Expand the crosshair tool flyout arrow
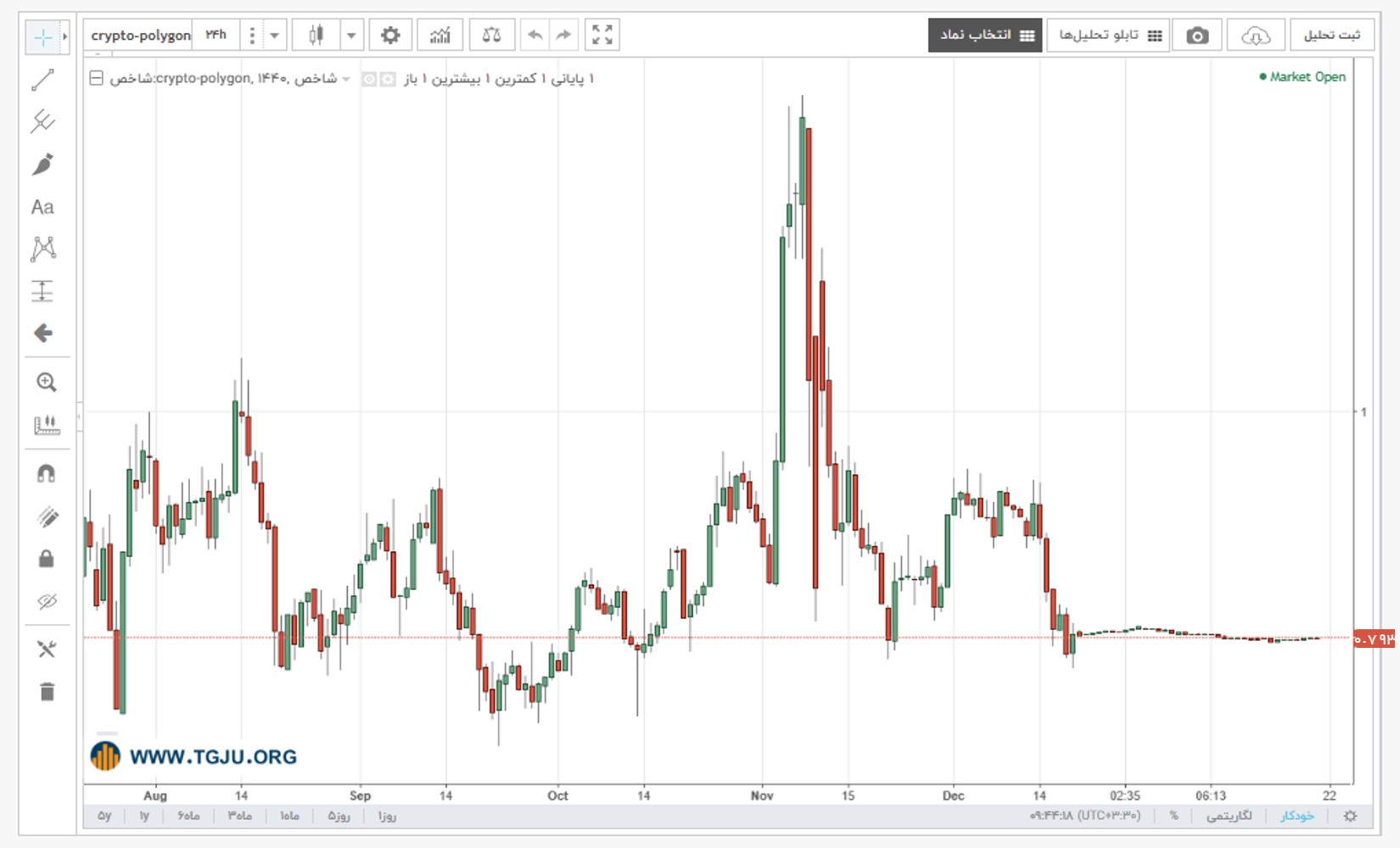 [x=64, y=37]
